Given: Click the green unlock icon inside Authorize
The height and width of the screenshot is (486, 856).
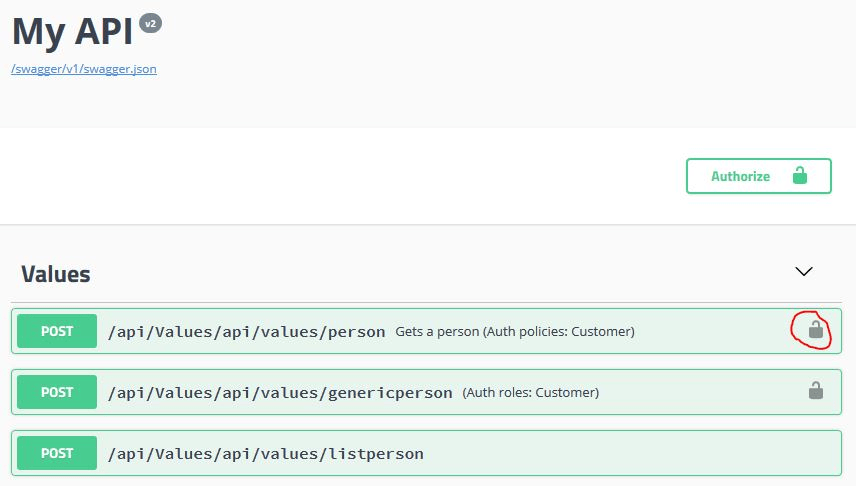Looking at the screenshot, I should (800, 175).
